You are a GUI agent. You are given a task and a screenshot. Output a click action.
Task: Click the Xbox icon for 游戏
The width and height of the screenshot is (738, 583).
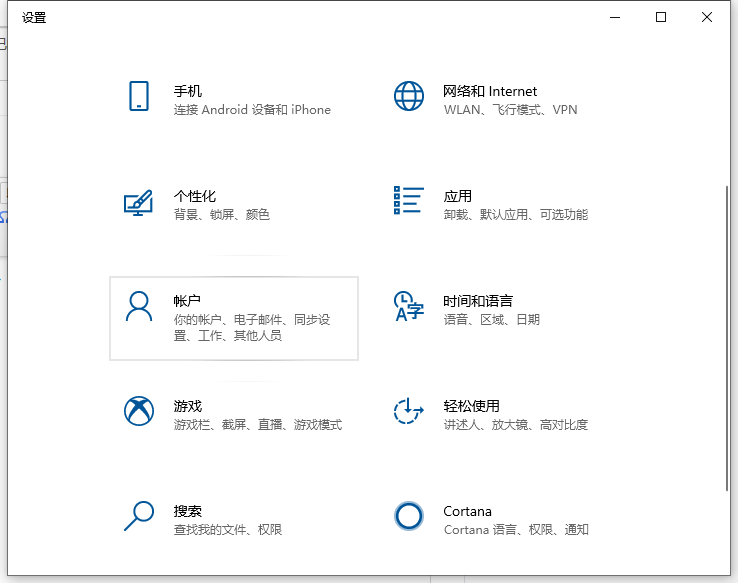click(x=138, y=411)
